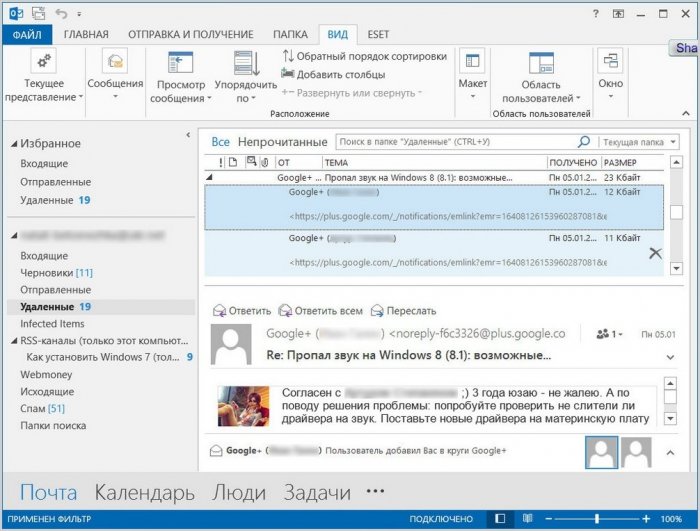The height and width of the screenshot is (531, 700).
Task: Collapse the people pane chevron
Action: pyautogui.click(x=670, y=452)
